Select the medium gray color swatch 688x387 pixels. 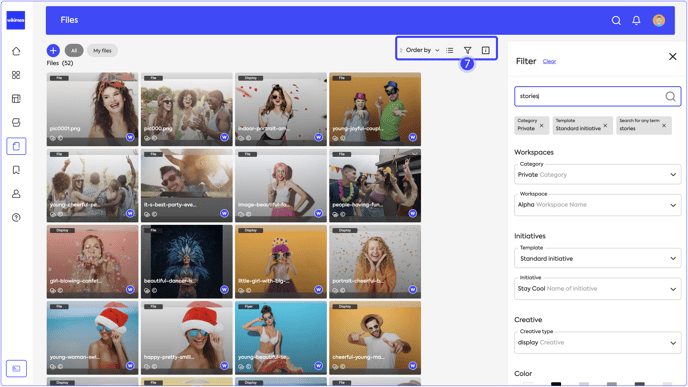coord(612,384)
